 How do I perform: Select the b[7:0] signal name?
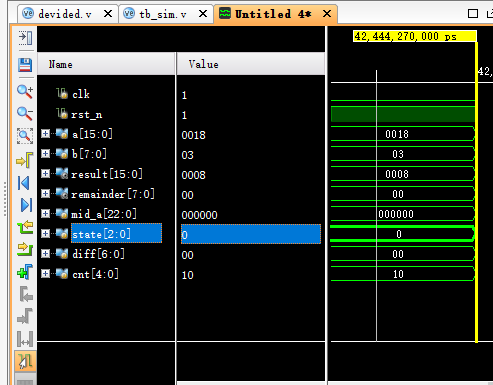pyautogui.click(x=89, y=154)
